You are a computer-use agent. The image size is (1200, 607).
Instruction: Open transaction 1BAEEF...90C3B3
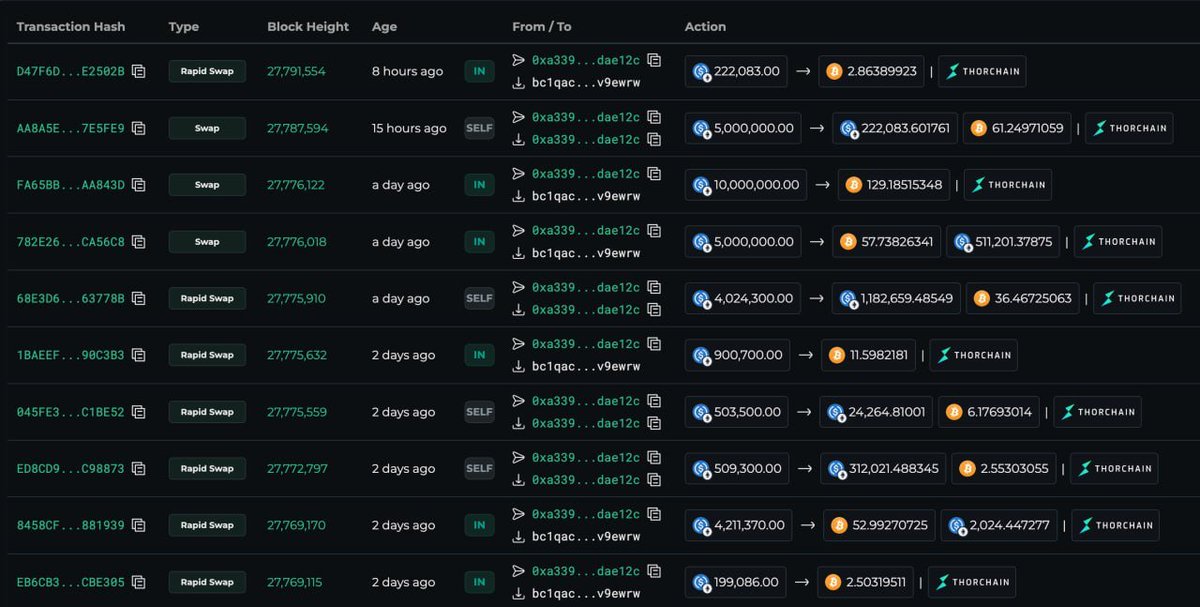[x=71, y=355]
